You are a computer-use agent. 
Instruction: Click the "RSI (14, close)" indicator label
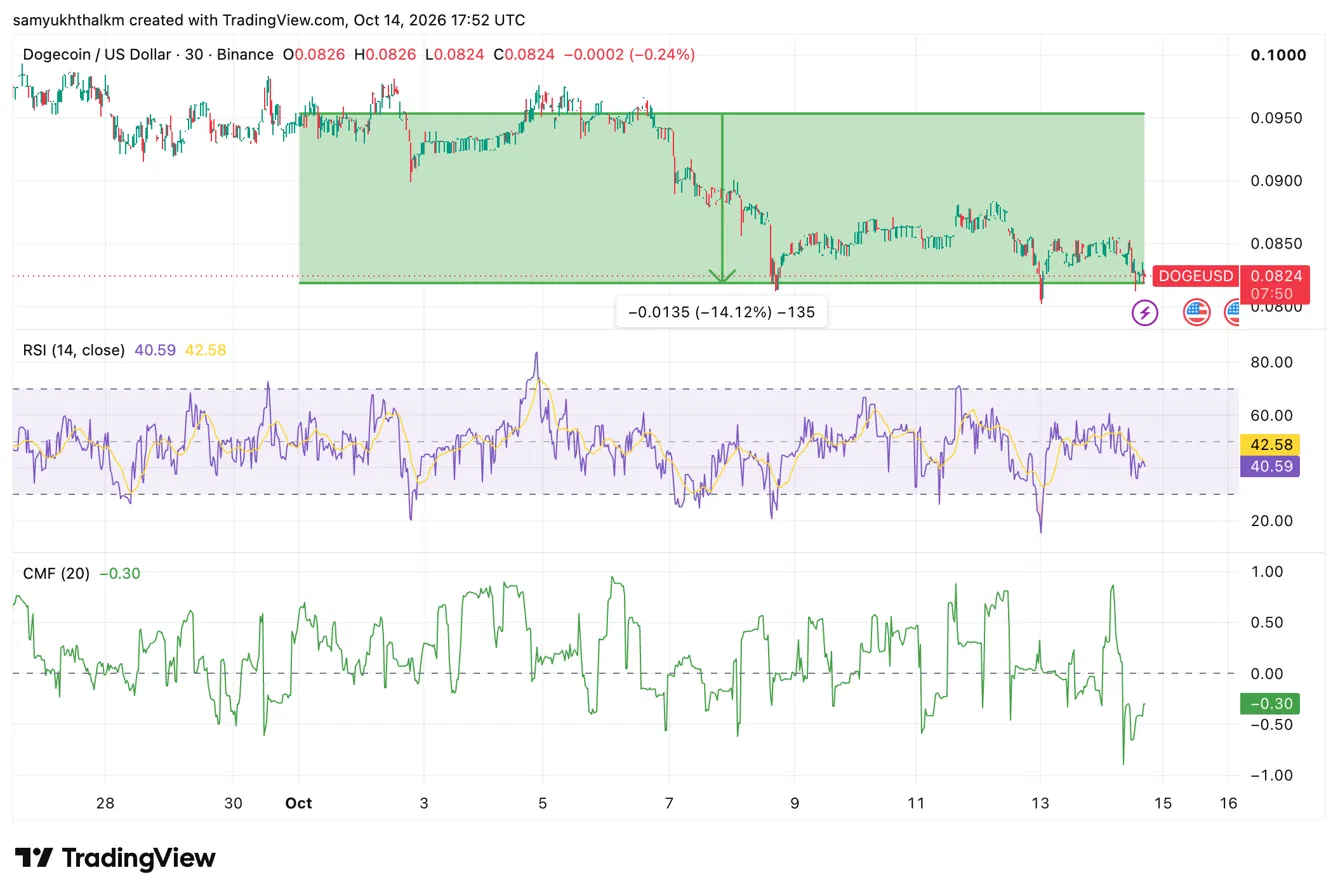click(x=74, y=350)
